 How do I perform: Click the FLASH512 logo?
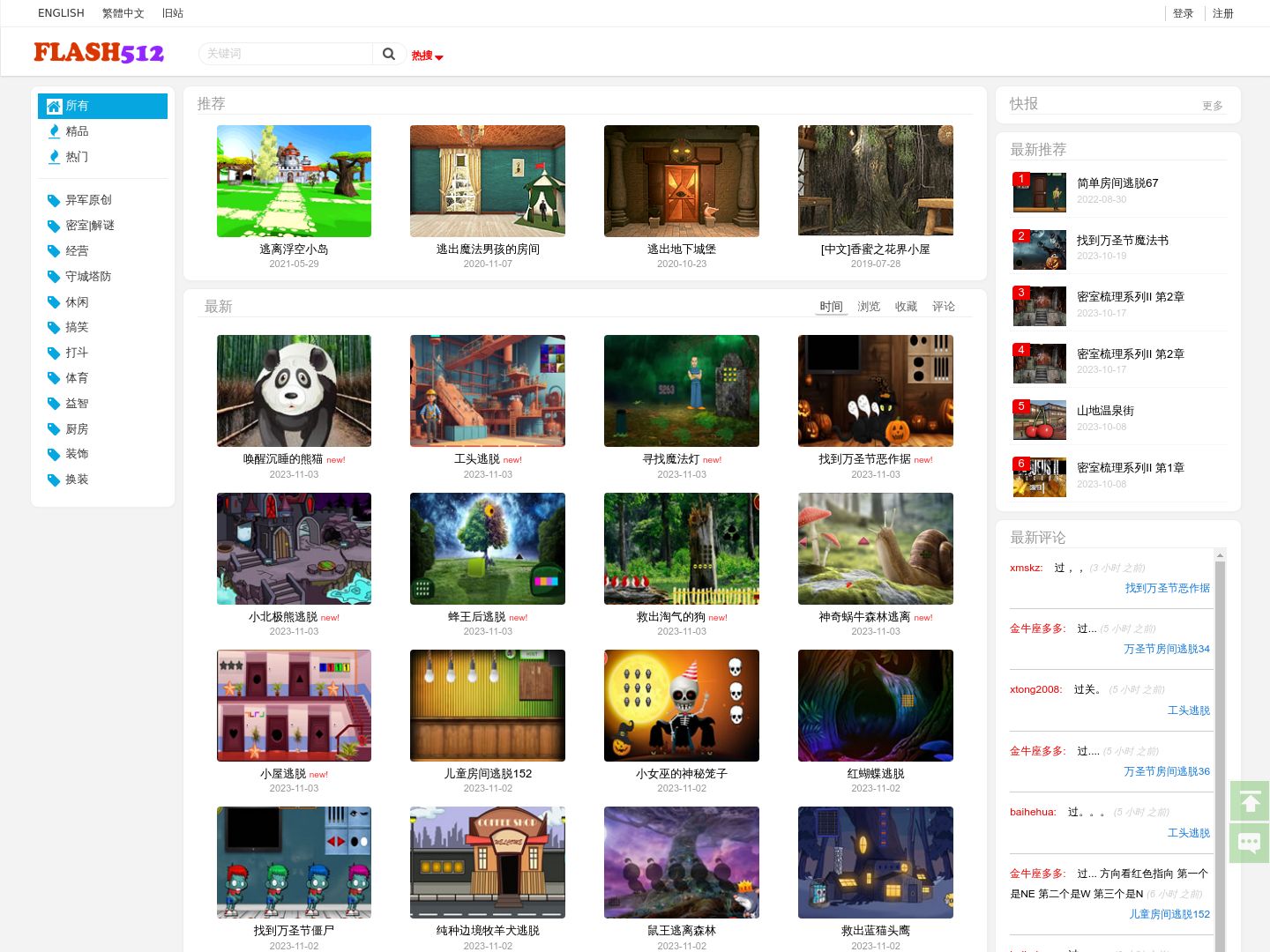pos(99,53)
